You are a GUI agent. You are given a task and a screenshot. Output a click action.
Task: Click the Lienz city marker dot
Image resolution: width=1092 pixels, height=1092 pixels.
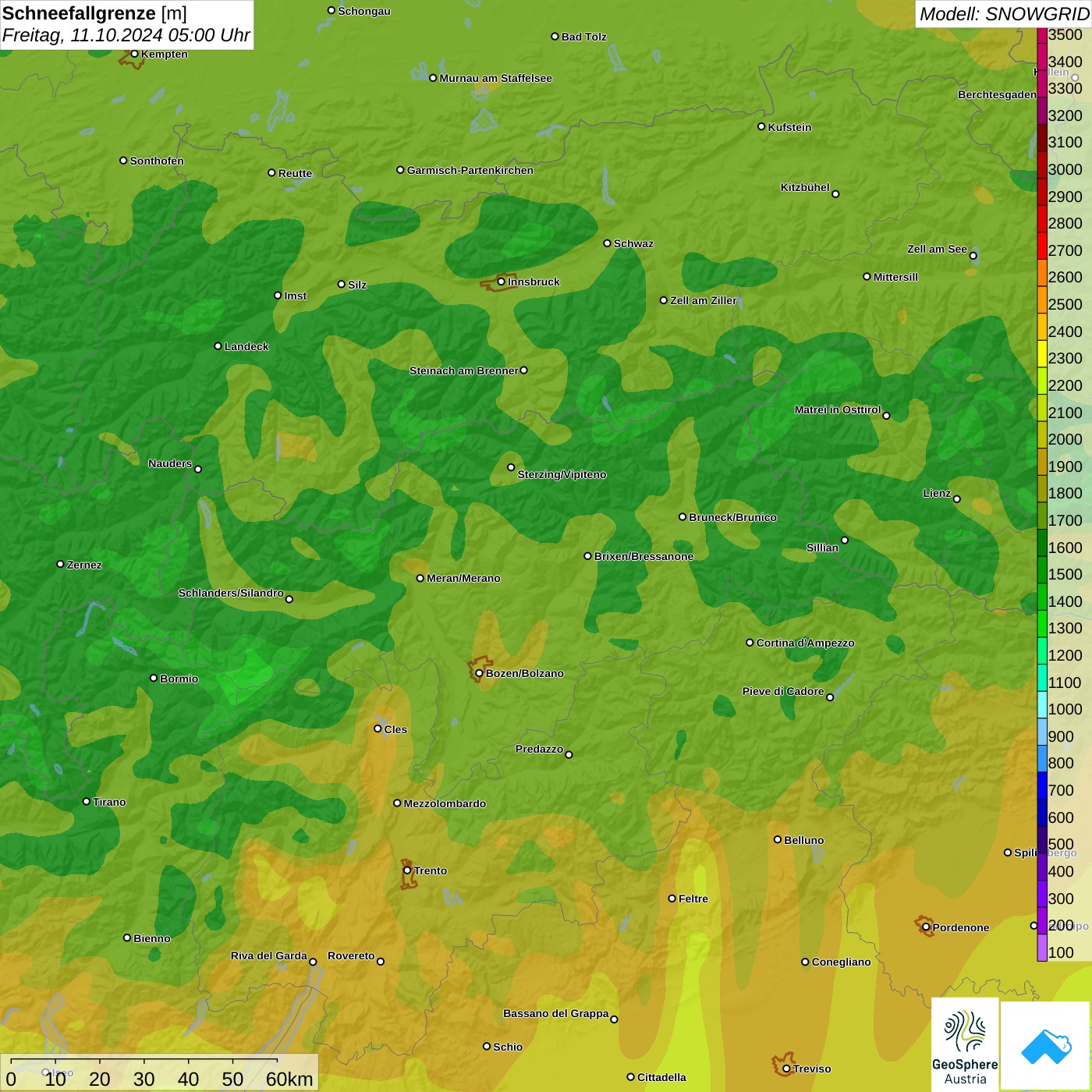(957, 499)
